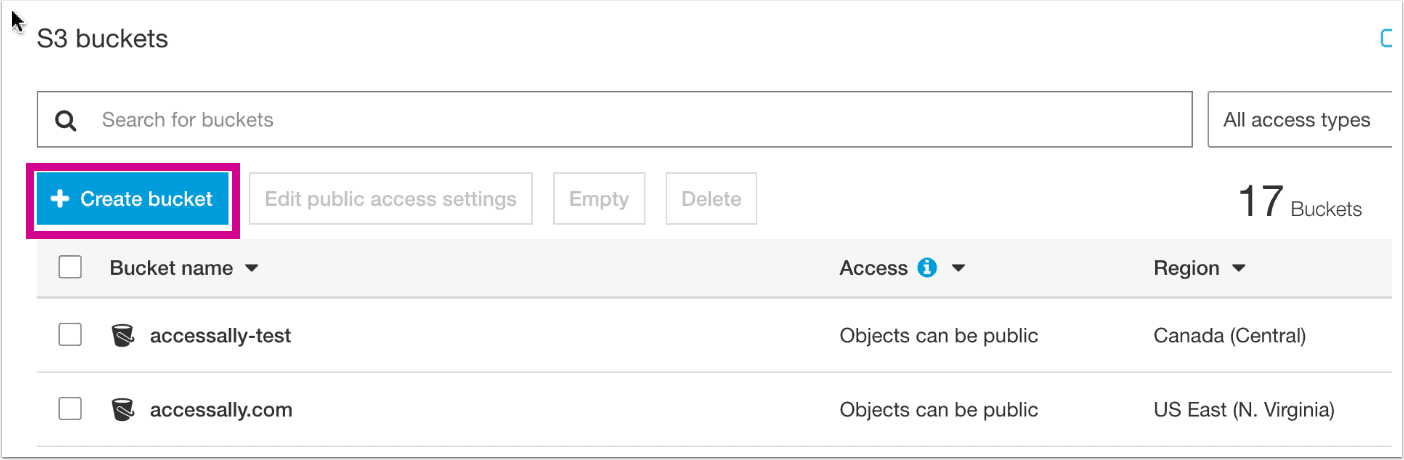The width and height of the screenshot is (1404, 460).
Task: Focus the Search for buckets field
Action: click(640, 120)
